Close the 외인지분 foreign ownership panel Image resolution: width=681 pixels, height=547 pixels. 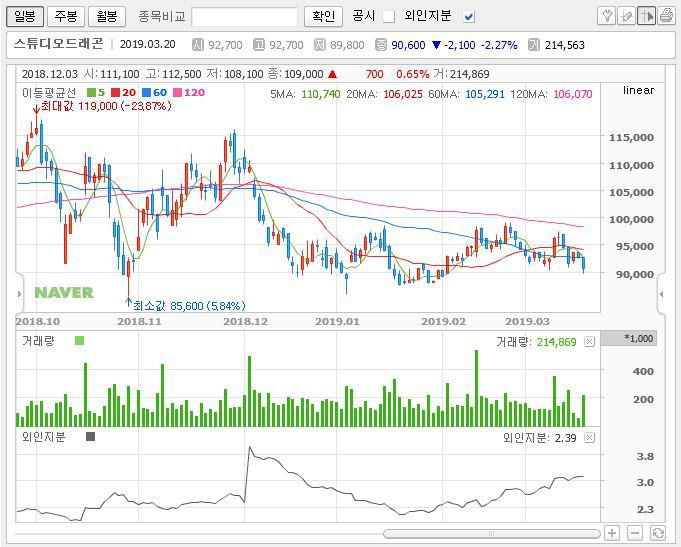[x=589, y=438]
